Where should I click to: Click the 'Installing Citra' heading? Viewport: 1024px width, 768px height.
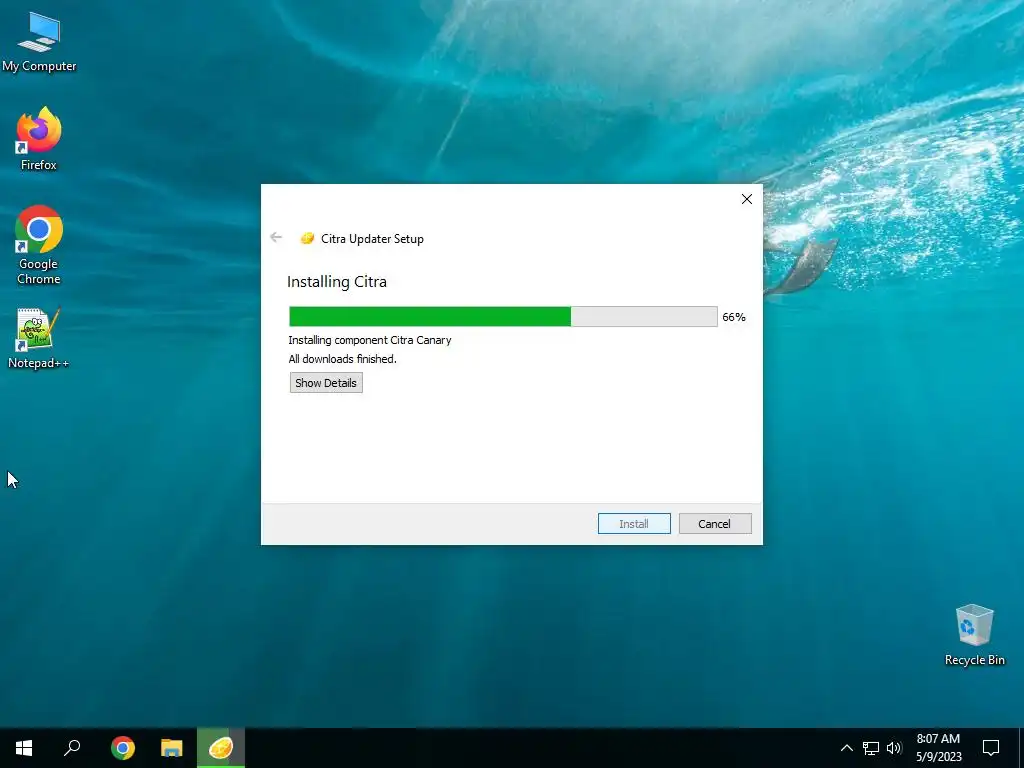[337, 282]
